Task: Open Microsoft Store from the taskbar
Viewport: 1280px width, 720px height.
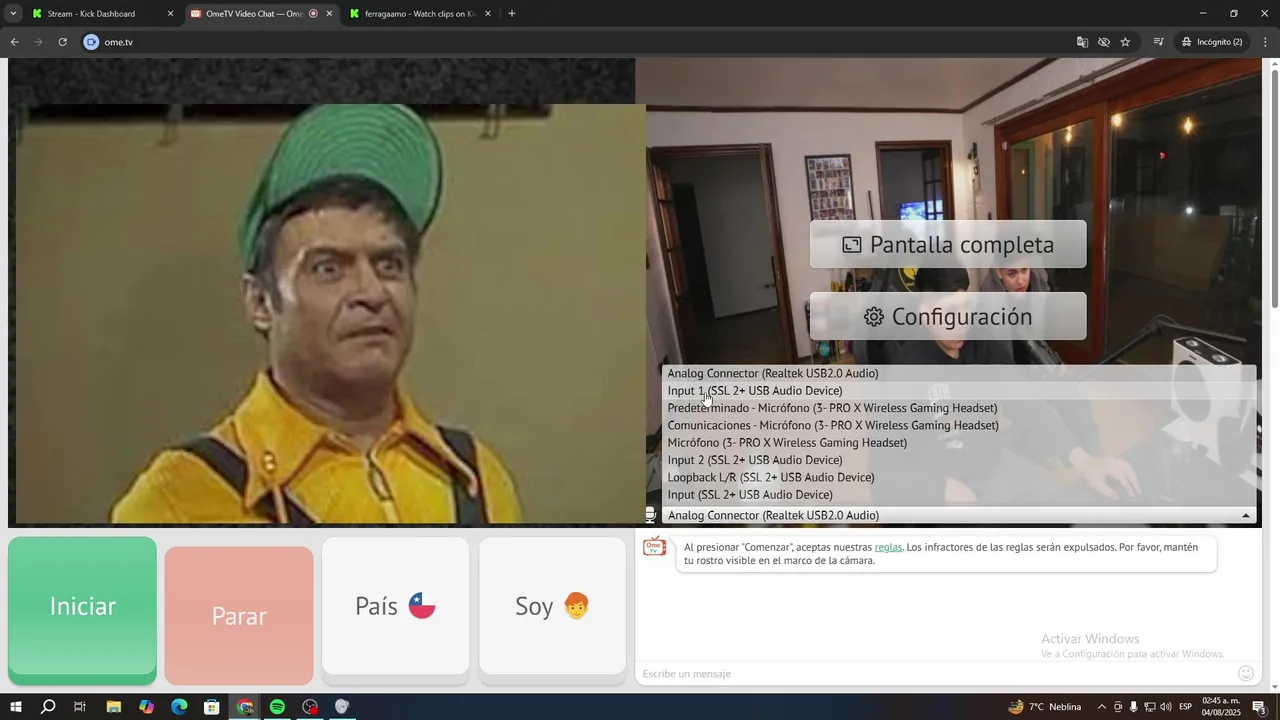Action: coord(212,707)
